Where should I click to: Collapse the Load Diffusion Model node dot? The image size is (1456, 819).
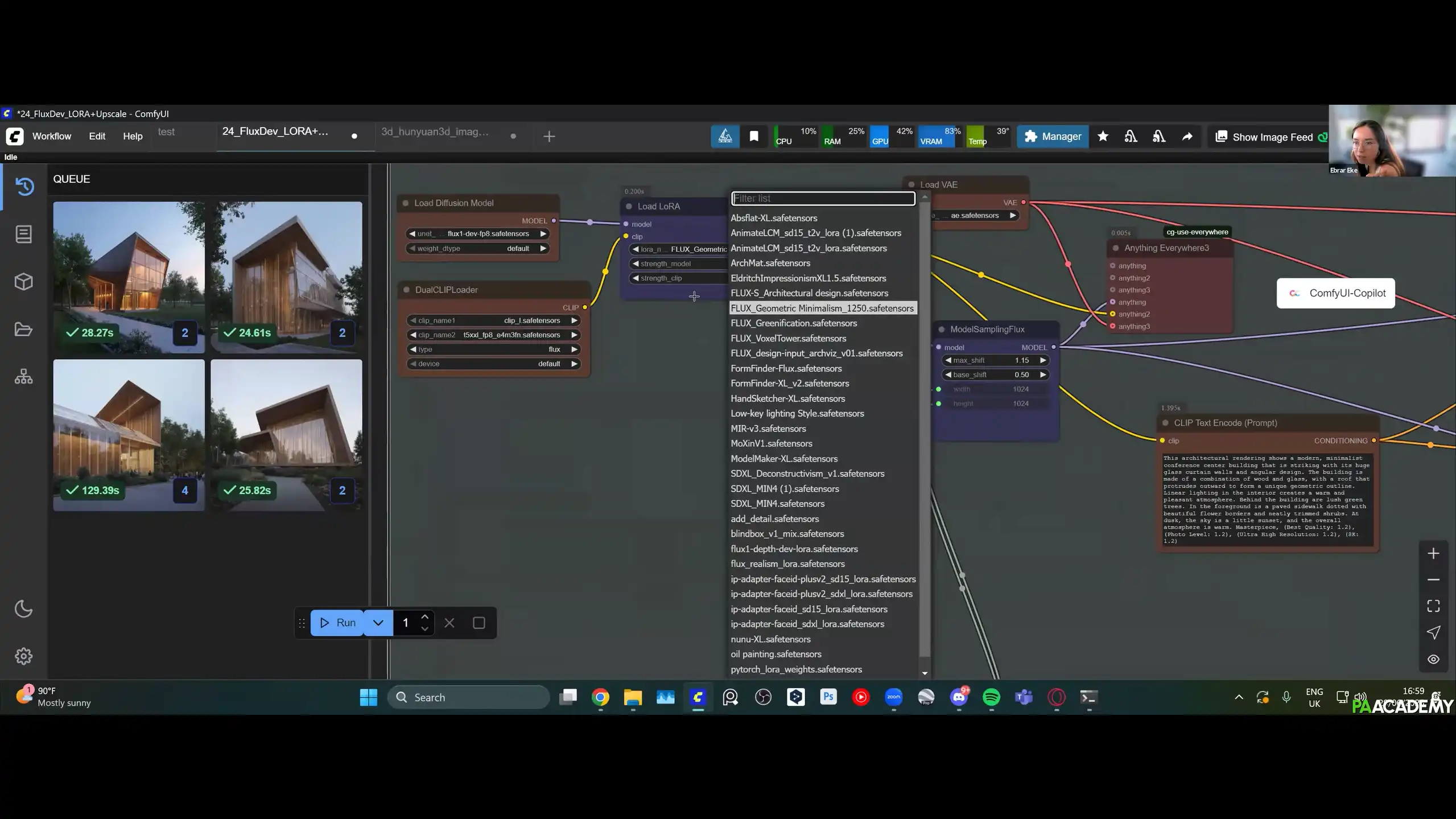406,203
